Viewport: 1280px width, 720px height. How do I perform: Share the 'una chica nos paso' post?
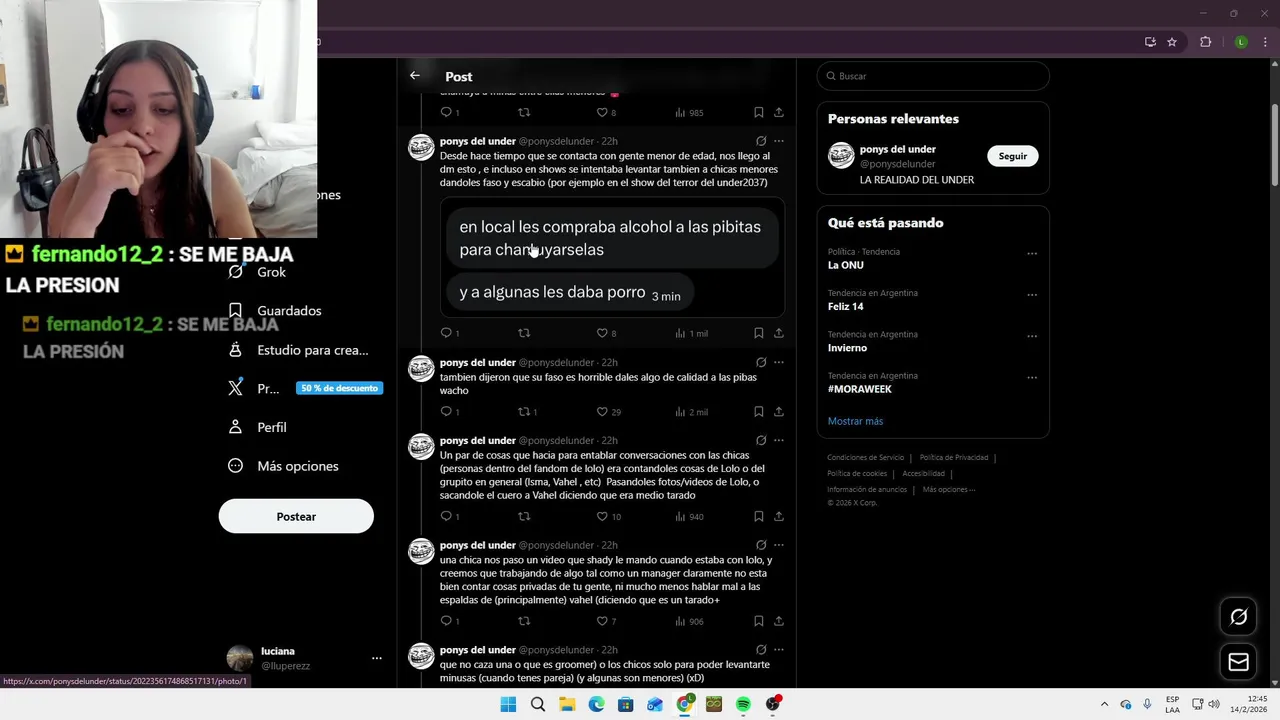[x=779, y=621]
